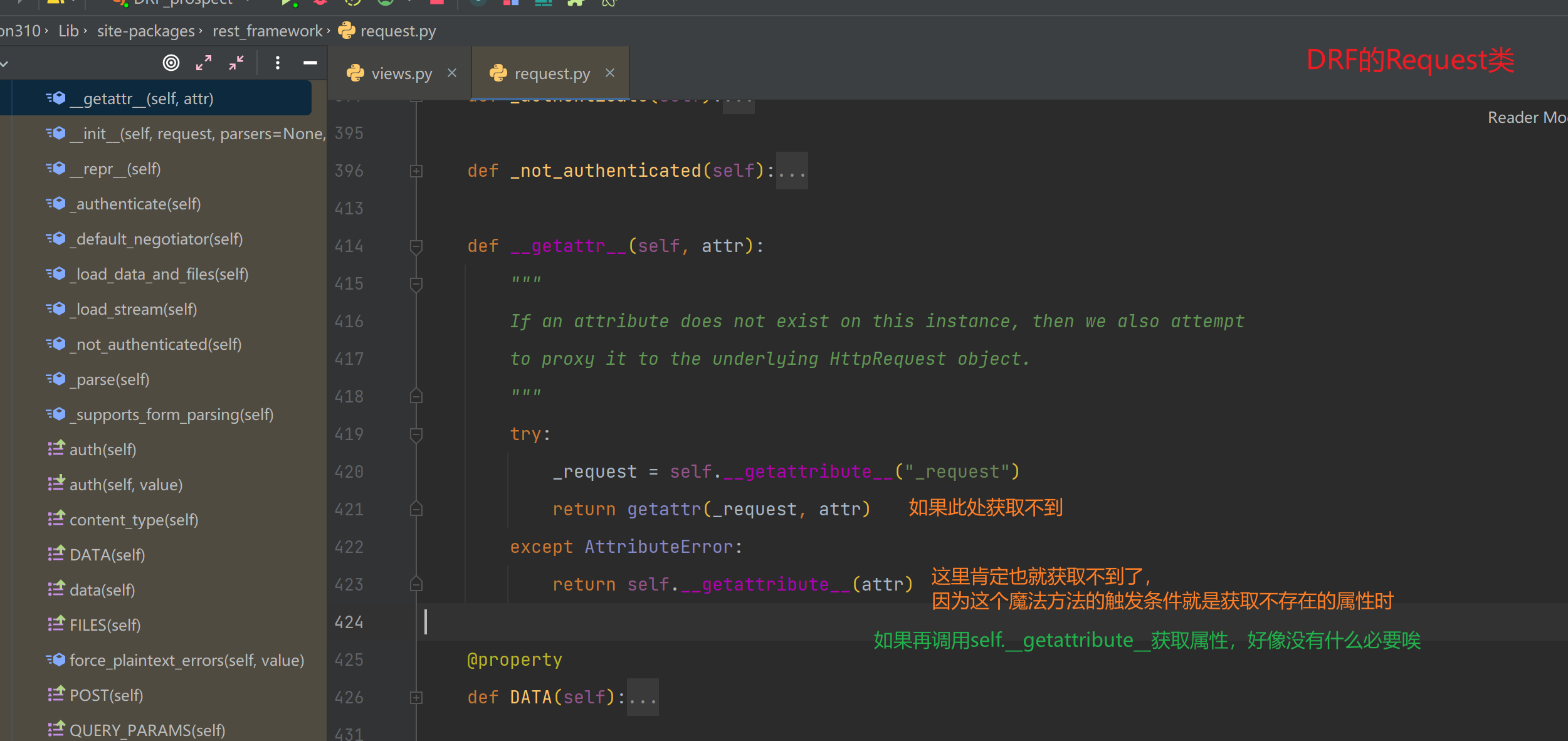Collapse the docstring fold at line 415

point(416,284)
